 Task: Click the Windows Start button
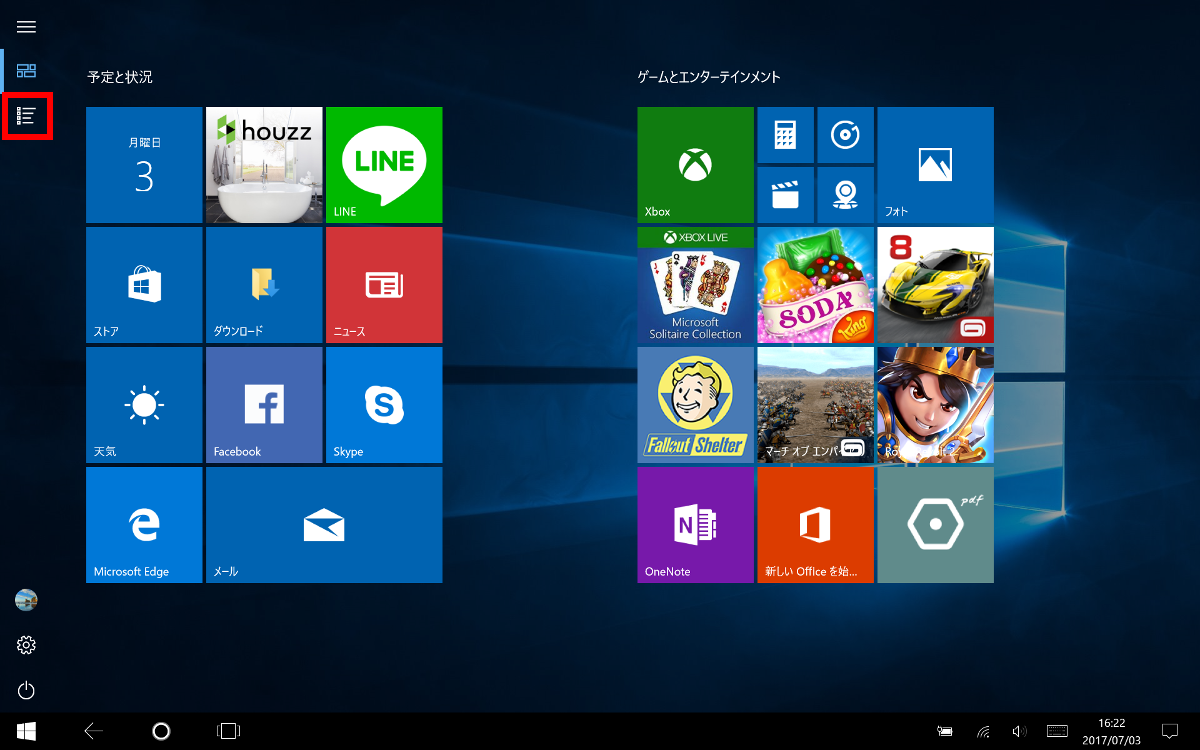click(x=27, y=731)
